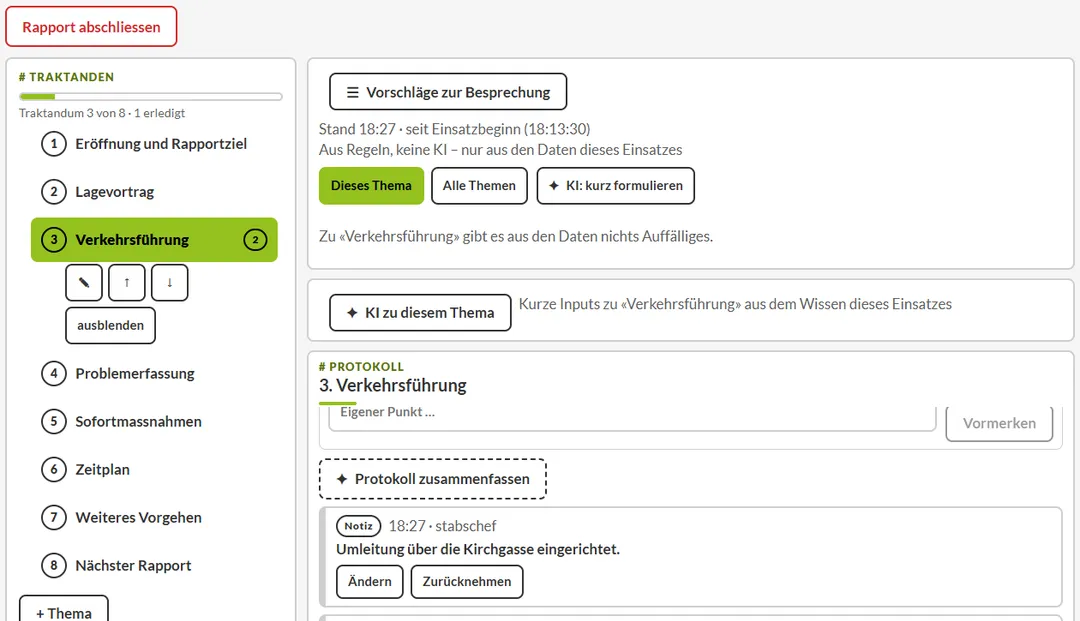1080x621 pixels.
Task: Click the number 6 circle beside Zeitplan
Action: (x=54, y=470)
